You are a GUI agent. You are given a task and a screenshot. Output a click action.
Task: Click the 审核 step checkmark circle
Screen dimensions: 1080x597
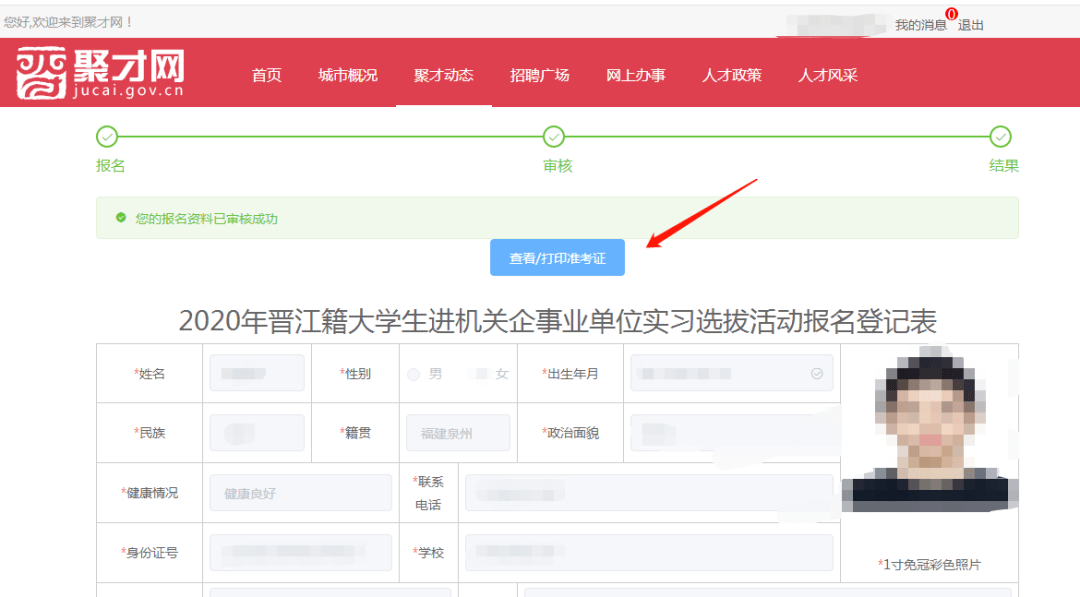(x=554, y=137)
